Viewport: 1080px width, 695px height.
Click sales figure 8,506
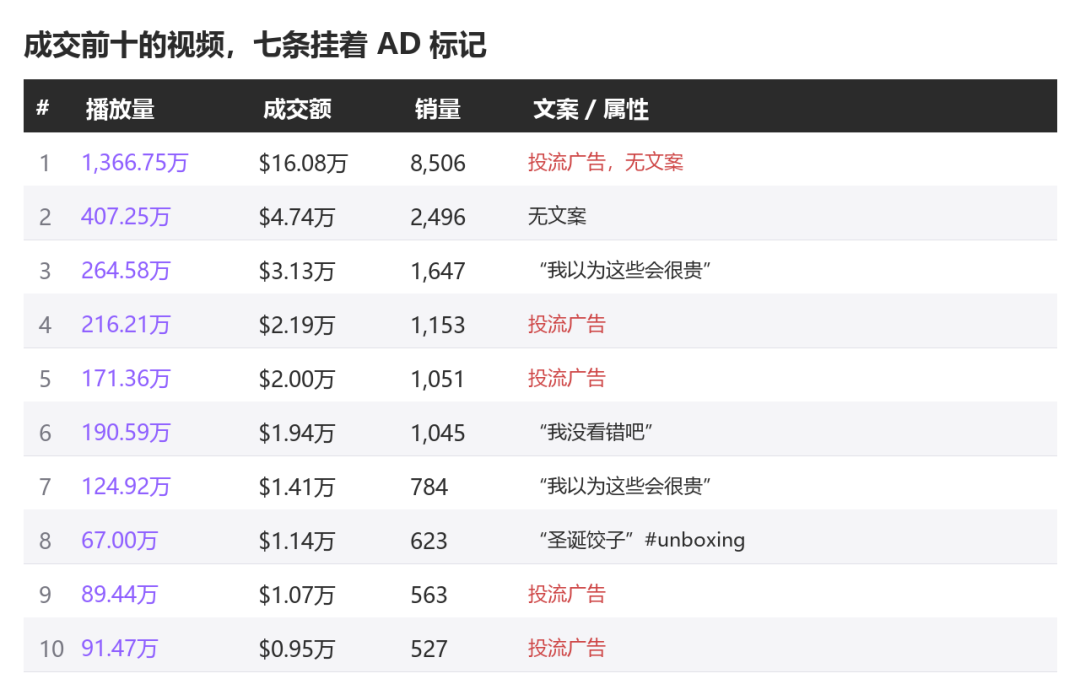click(438, 163)
